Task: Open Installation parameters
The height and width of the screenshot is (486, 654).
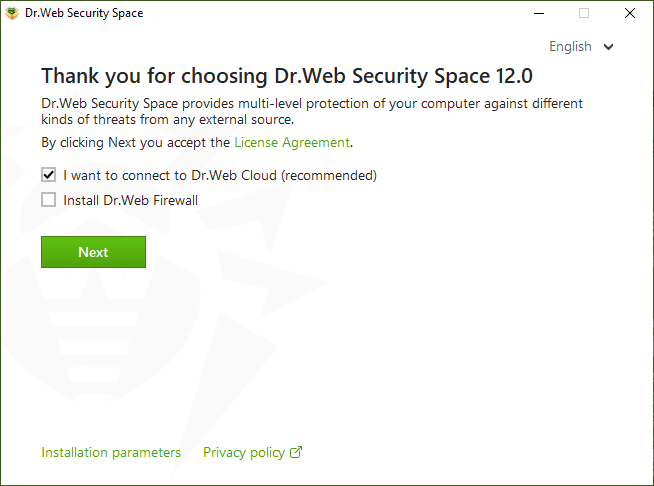Action: click(x=111, y=452)
